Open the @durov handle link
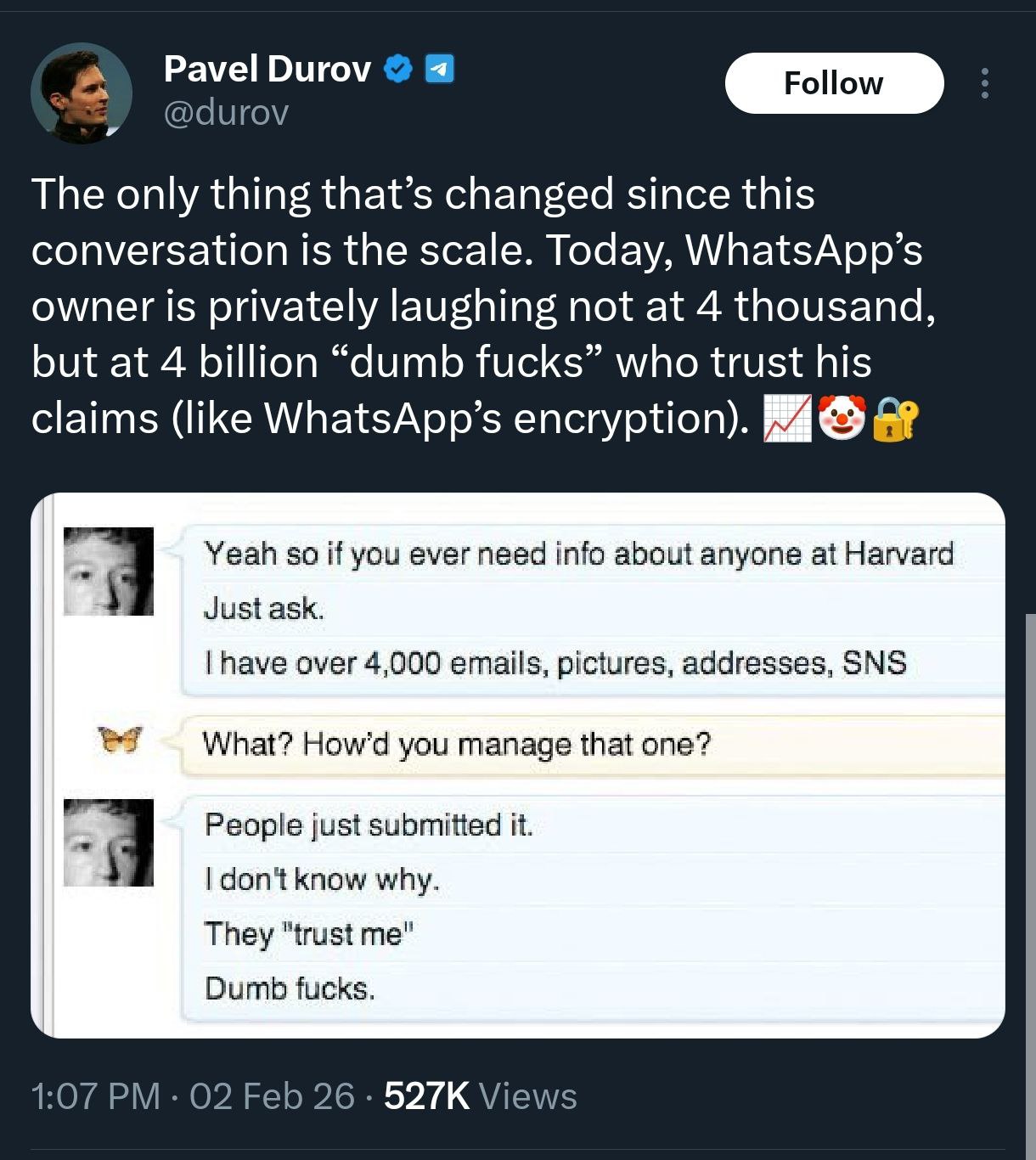 tap(226, 112)
